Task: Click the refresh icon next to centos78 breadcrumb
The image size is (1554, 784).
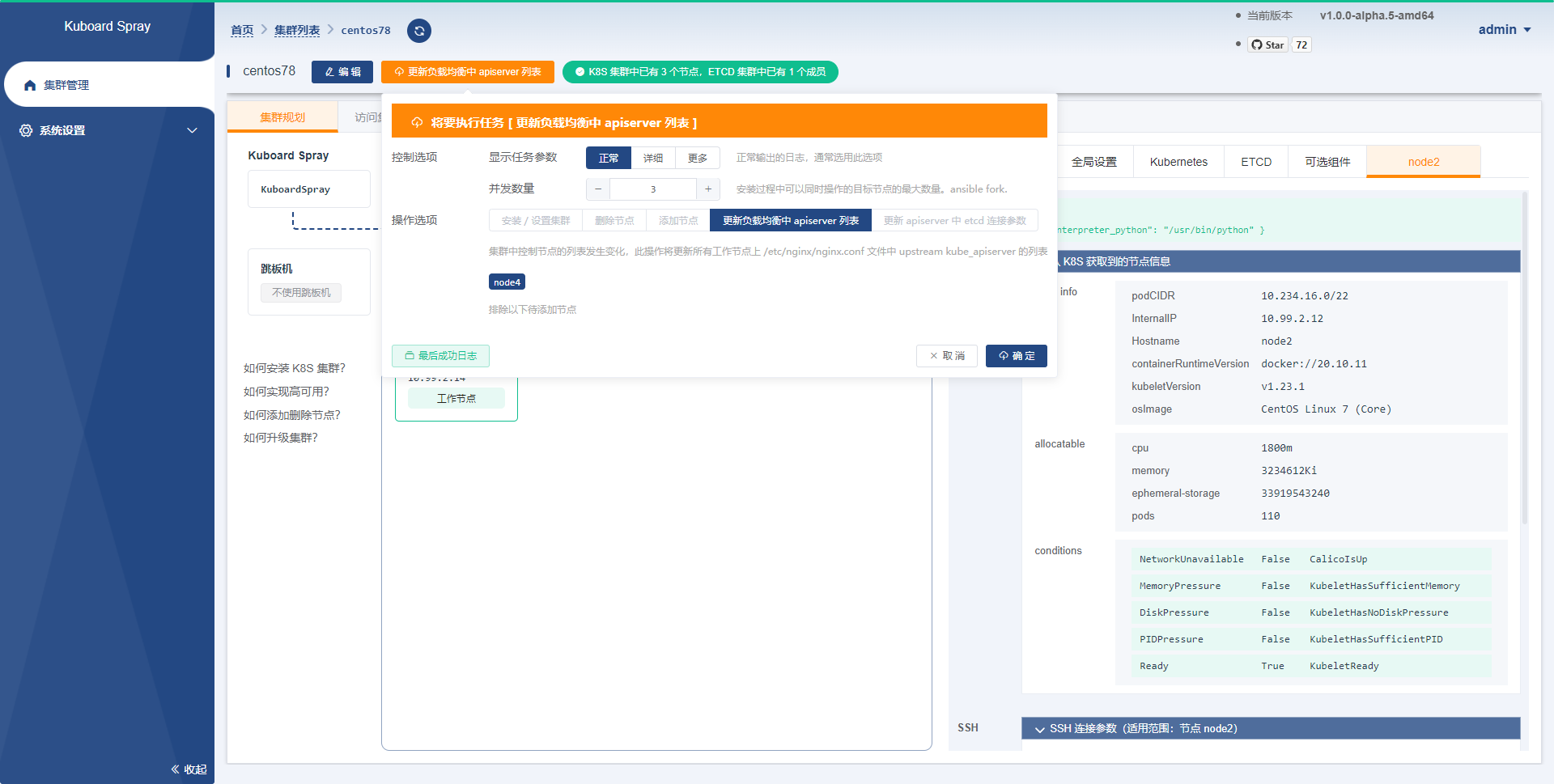Action: click(x=418, y=31)
